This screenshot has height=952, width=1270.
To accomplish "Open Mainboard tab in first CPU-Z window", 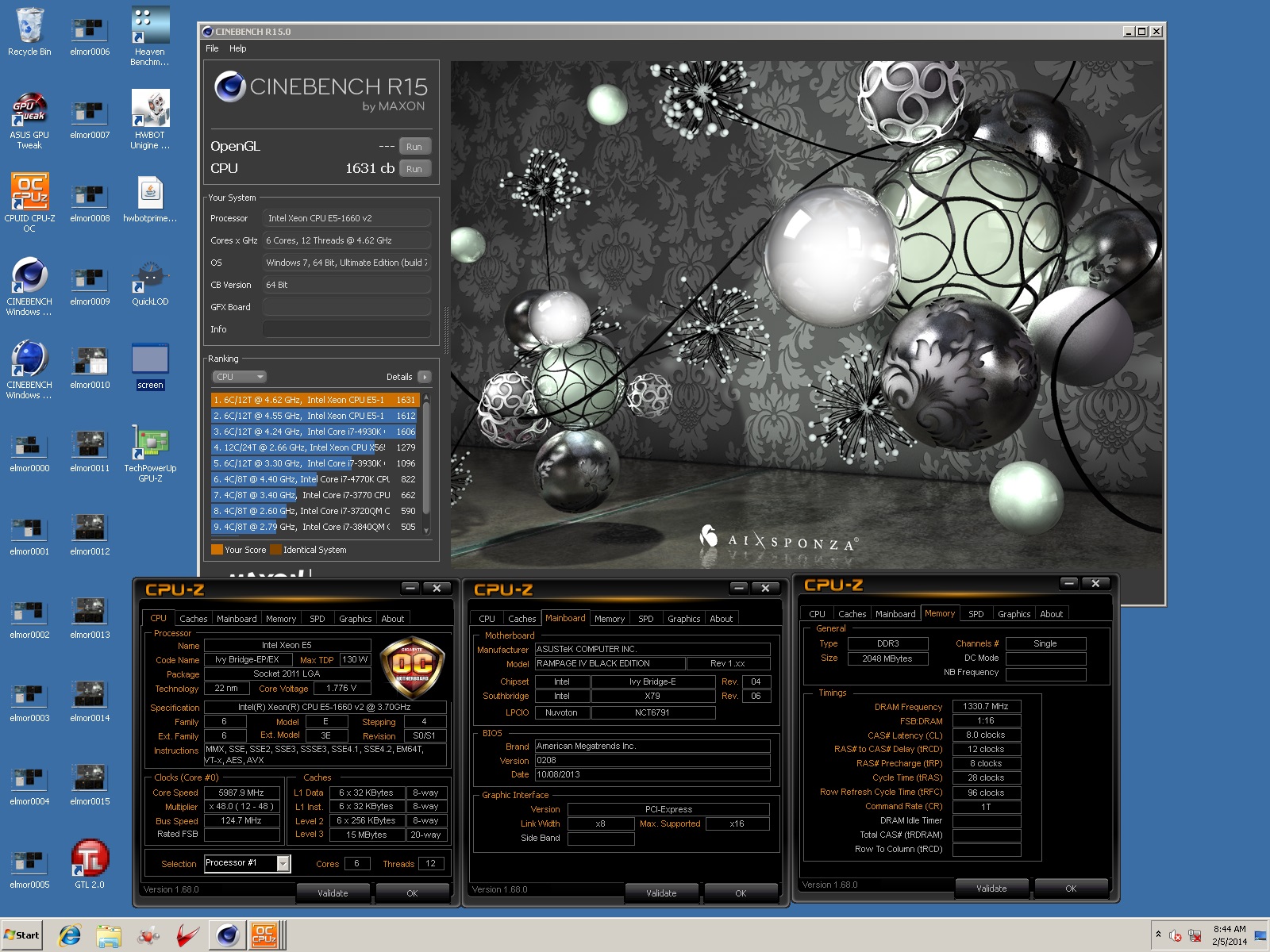I will (237, 619).
